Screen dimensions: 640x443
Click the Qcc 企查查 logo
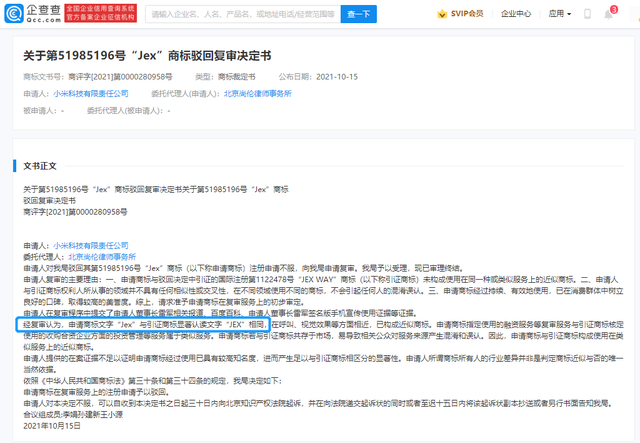coord(31,14)
